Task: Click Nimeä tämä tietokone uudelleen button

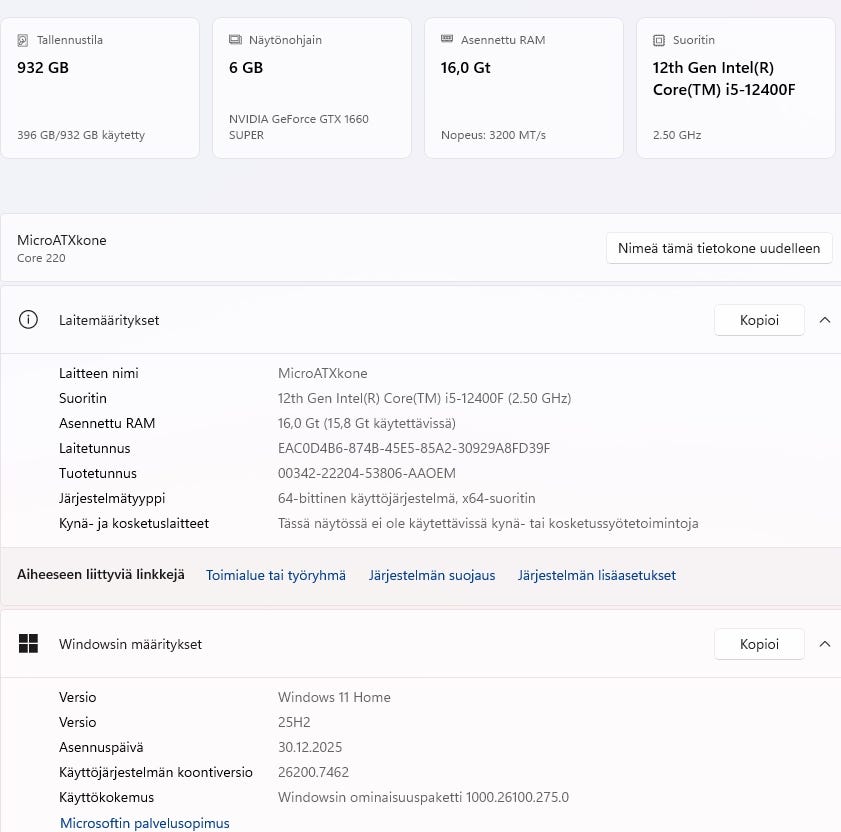Action: (x=719, y=249)
